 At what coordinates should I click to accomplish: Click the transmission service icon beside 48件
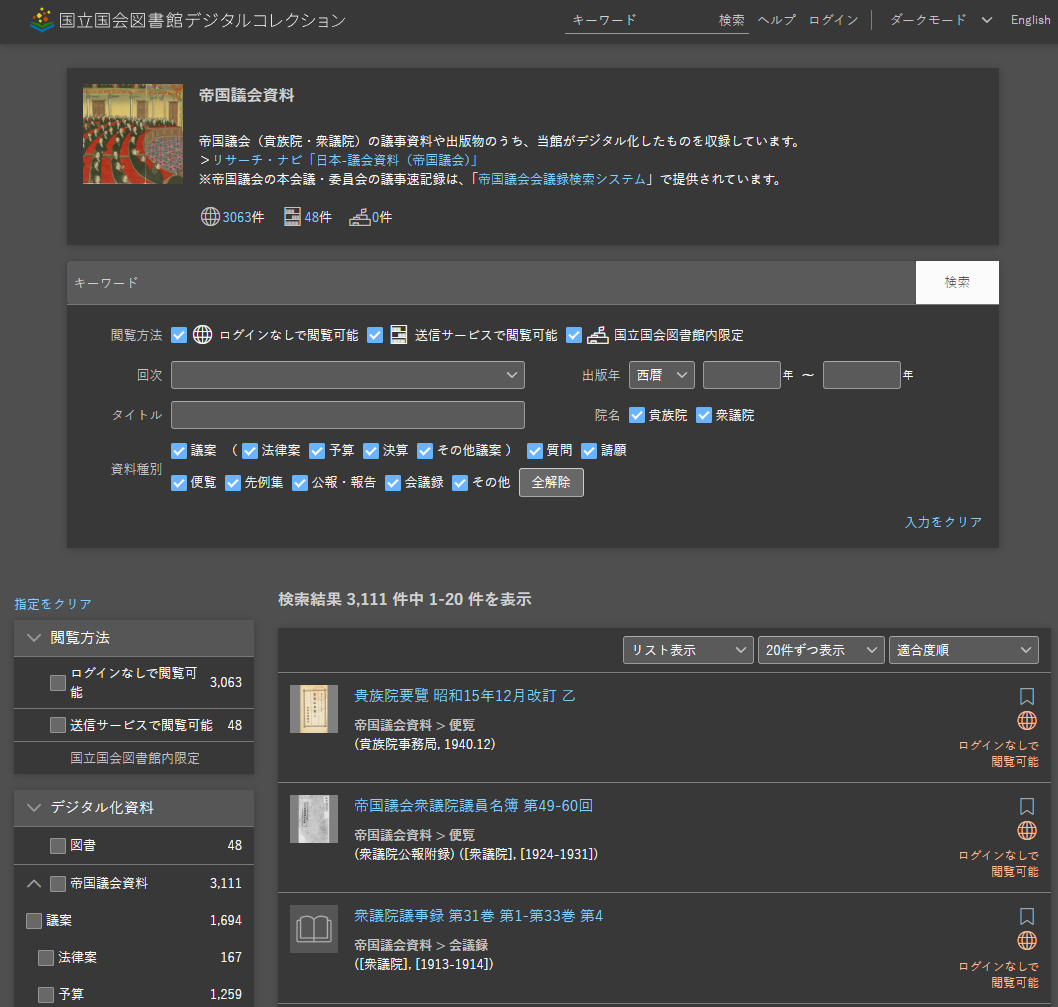(x=292, y=217)
